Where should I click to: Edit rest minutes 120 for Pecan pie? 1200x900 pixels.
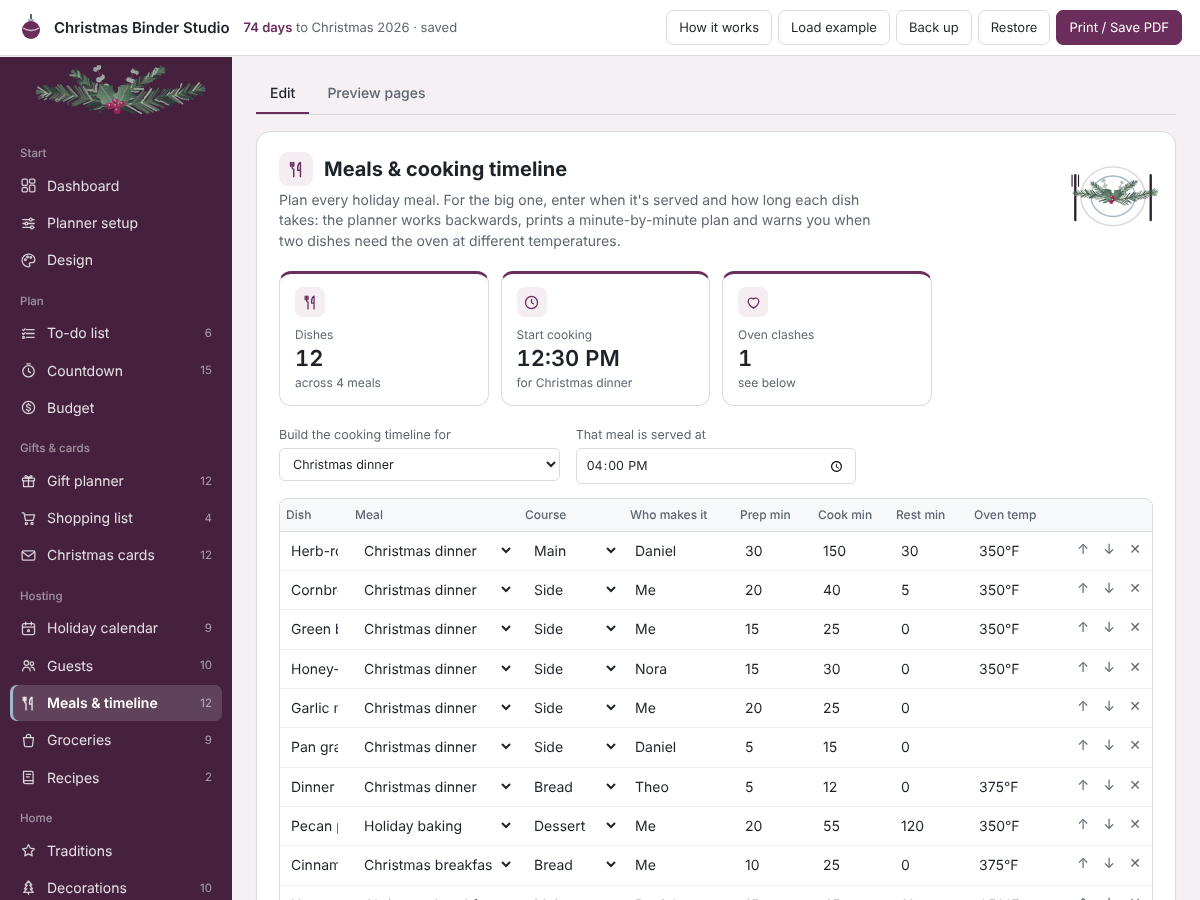coord(929,826)
